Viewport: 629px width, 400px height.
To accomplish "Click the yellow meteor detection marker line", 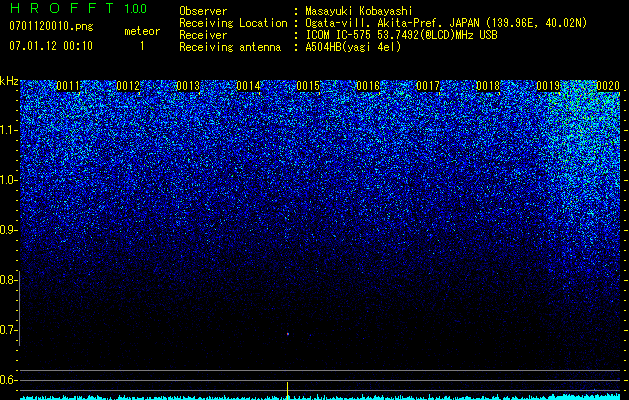I will pos(288,391).
